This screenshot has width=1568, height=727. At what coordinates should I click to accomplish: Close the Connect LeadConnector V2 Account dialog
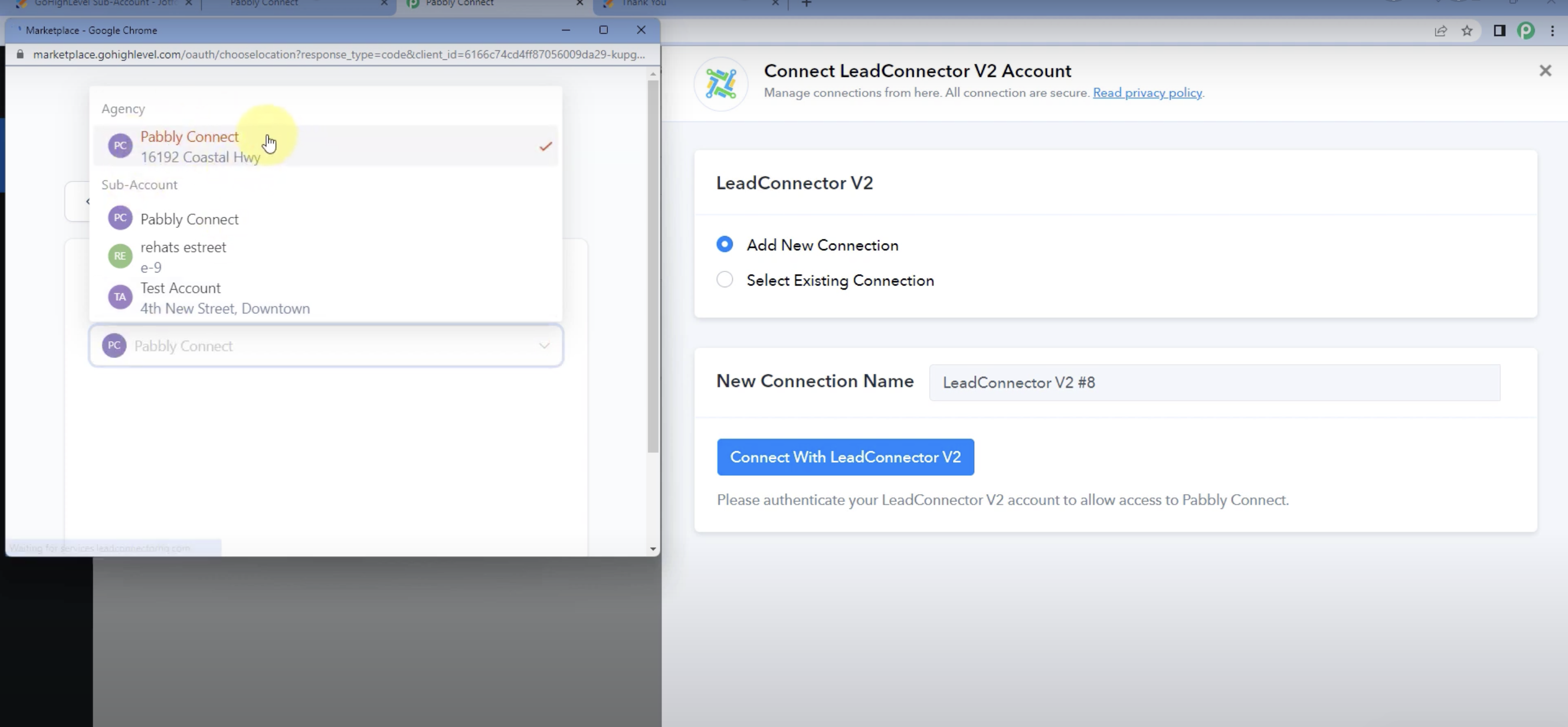click(1545, 70)
